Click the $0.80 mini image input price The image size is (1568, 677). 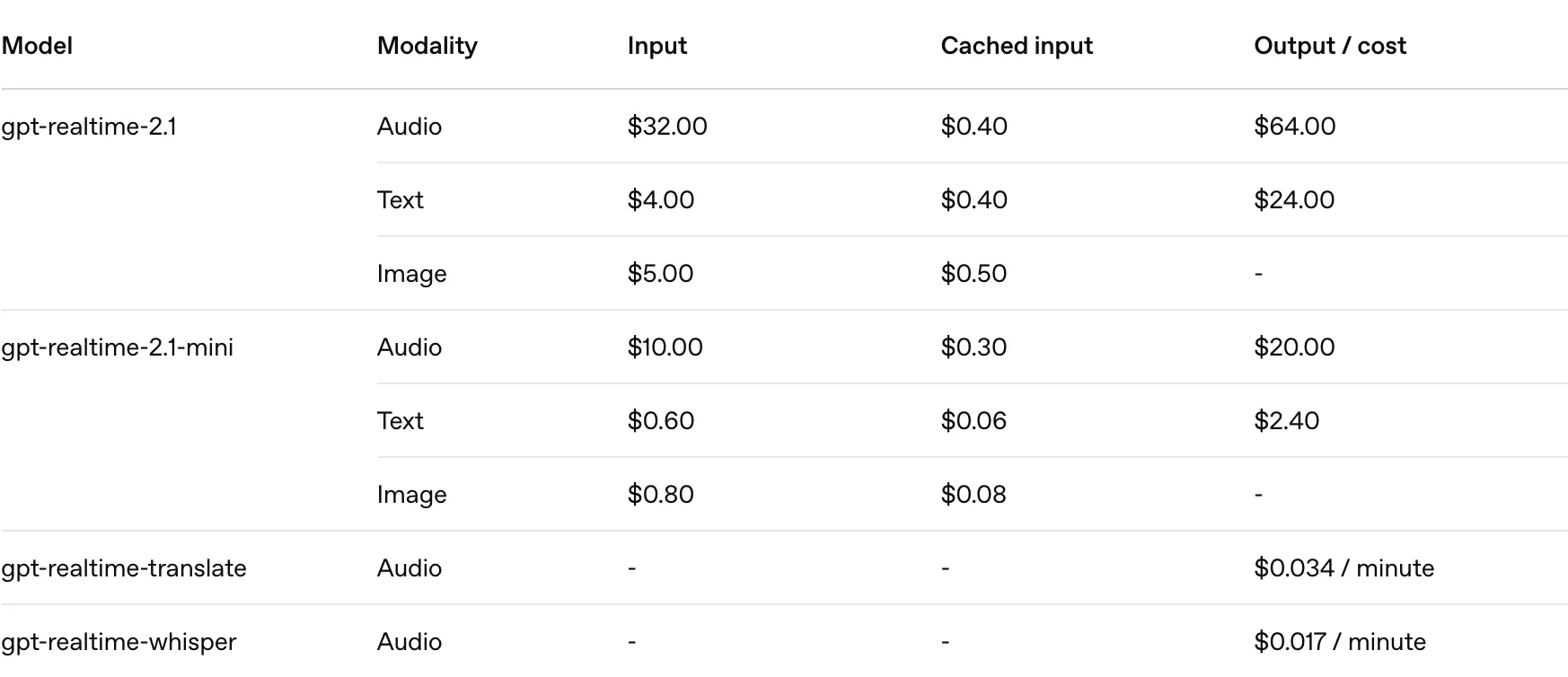tap(660, 495)
